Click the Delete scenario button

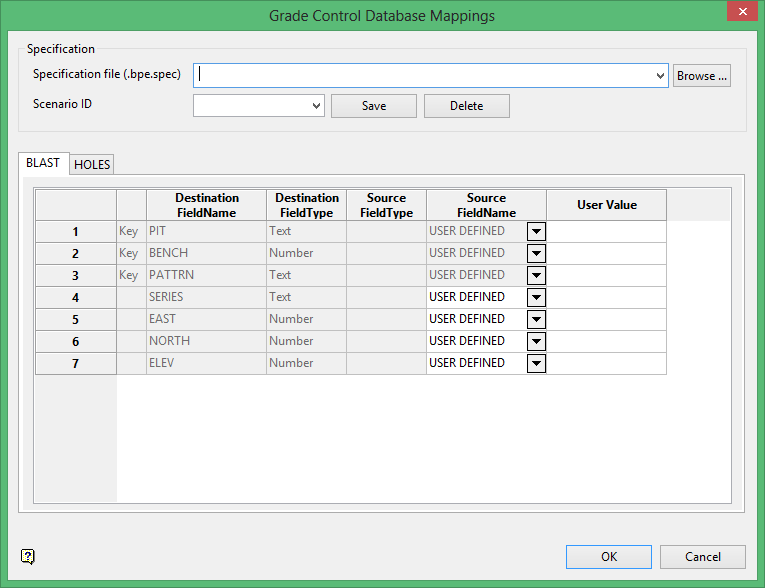(x=466, y=106)
